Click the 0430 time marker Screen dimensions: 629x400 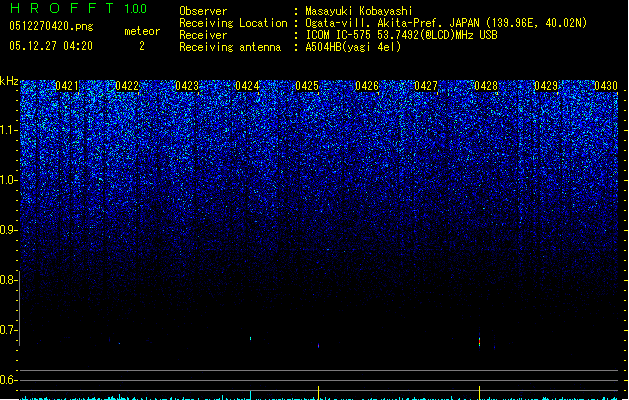tap(606, 86)
